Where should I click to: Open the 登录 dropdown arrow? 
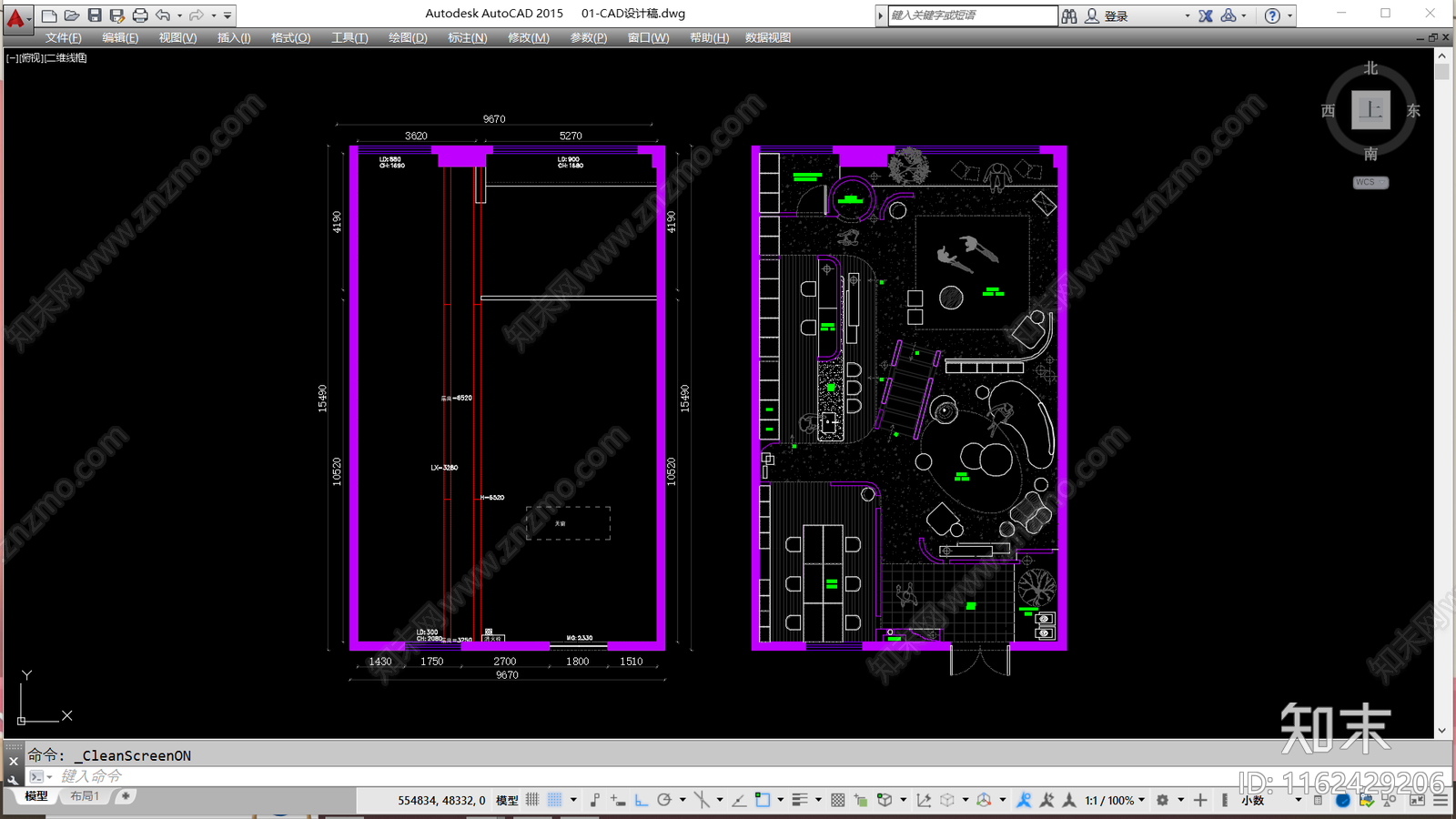tap(1187, 15)
